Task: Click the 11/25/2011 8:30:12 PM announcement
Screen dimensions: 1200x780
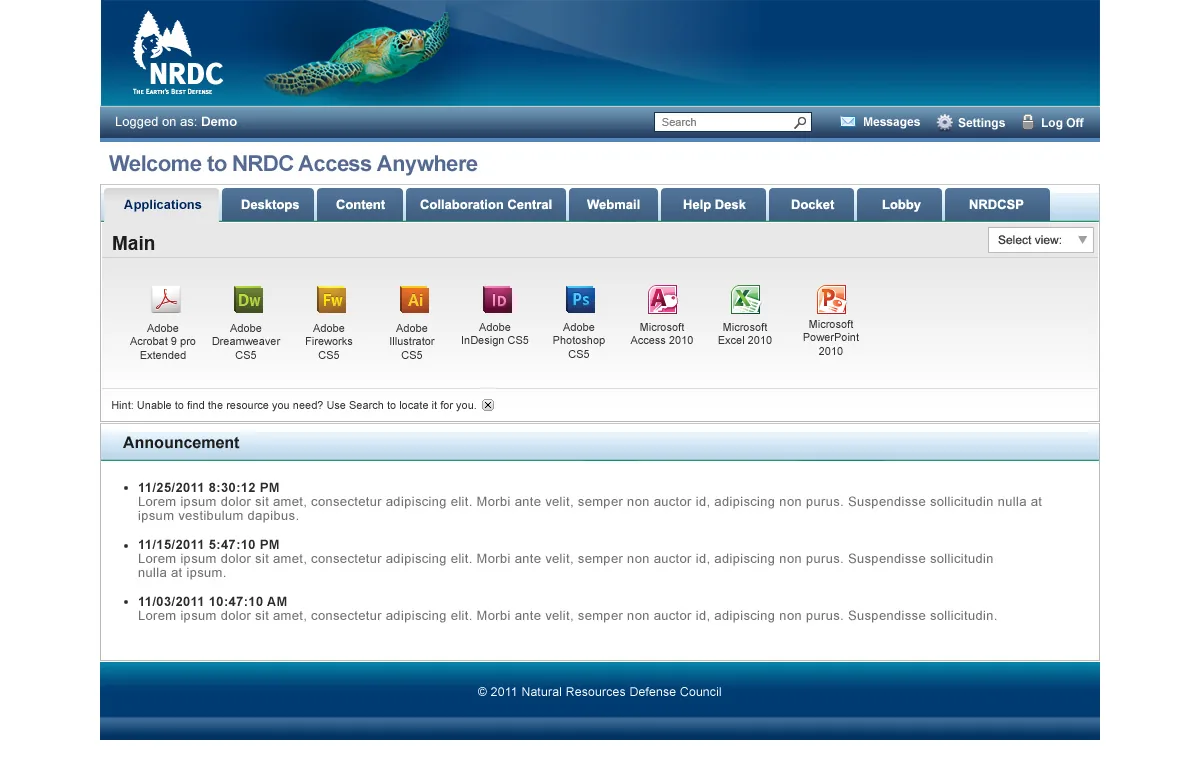Action: pyautogui.click(x=209, y=488)
